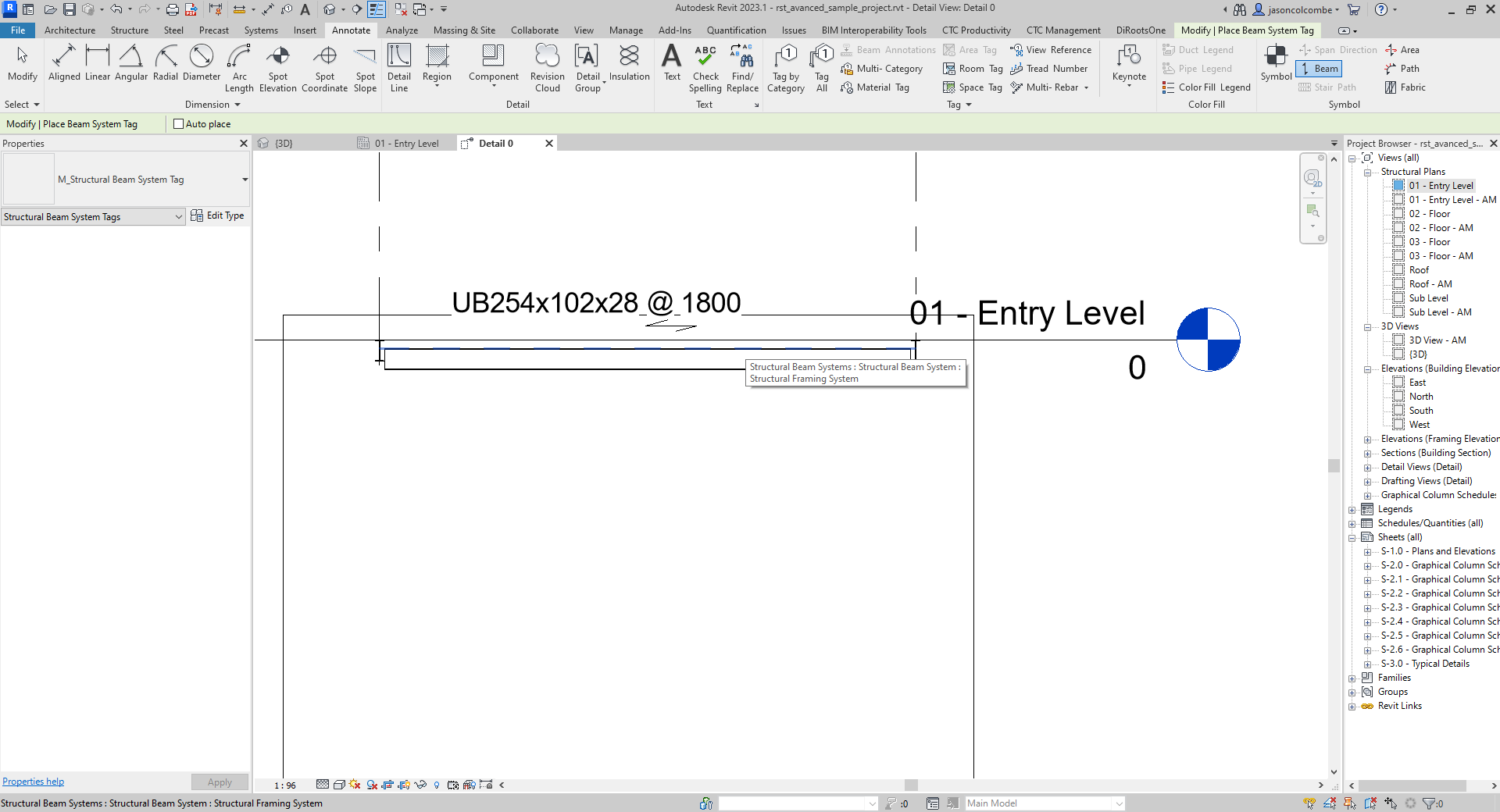Image resolution: width=1500 pixels, height=812 pixels.
Task: Open the Keynote tool
Action: 1129,66
